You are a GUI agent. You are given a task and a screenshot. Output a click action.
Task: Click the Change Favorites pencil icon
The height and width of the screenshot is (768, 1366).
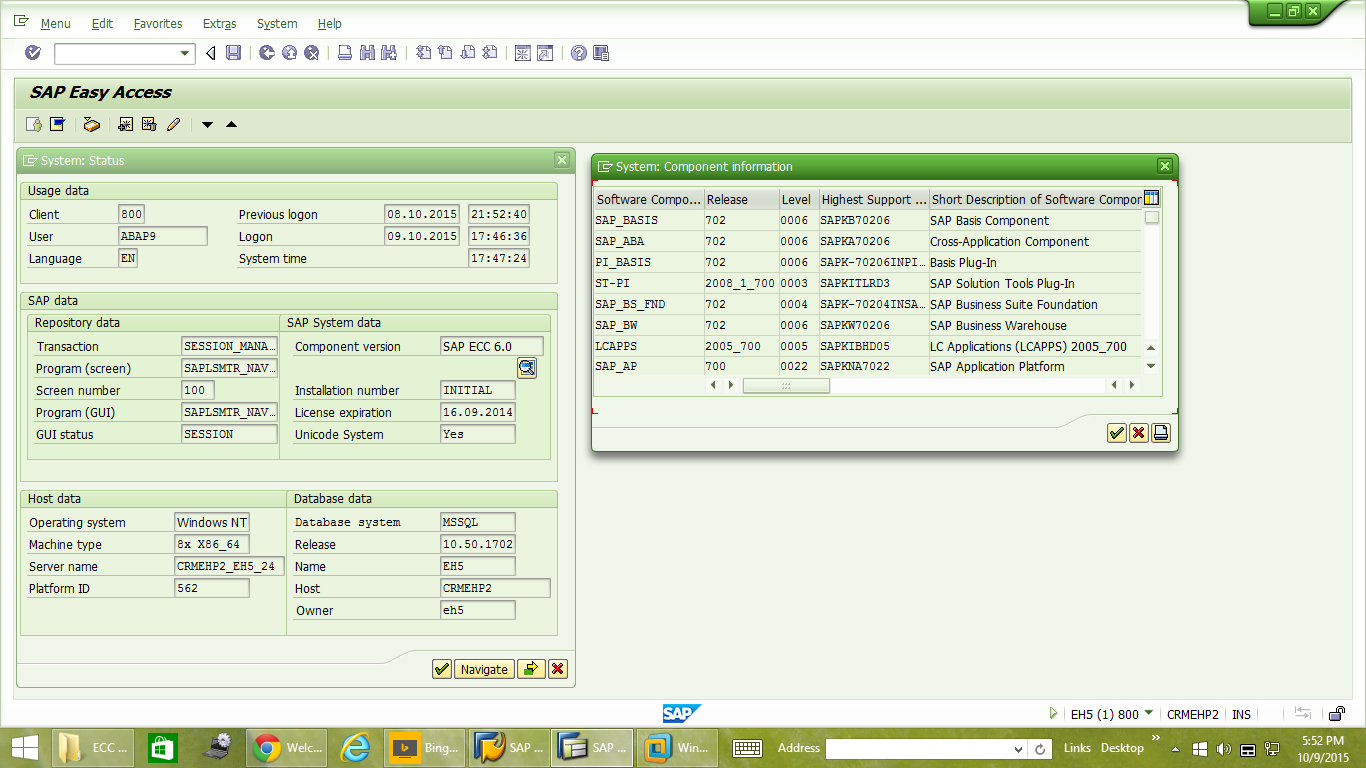(174, 124)
